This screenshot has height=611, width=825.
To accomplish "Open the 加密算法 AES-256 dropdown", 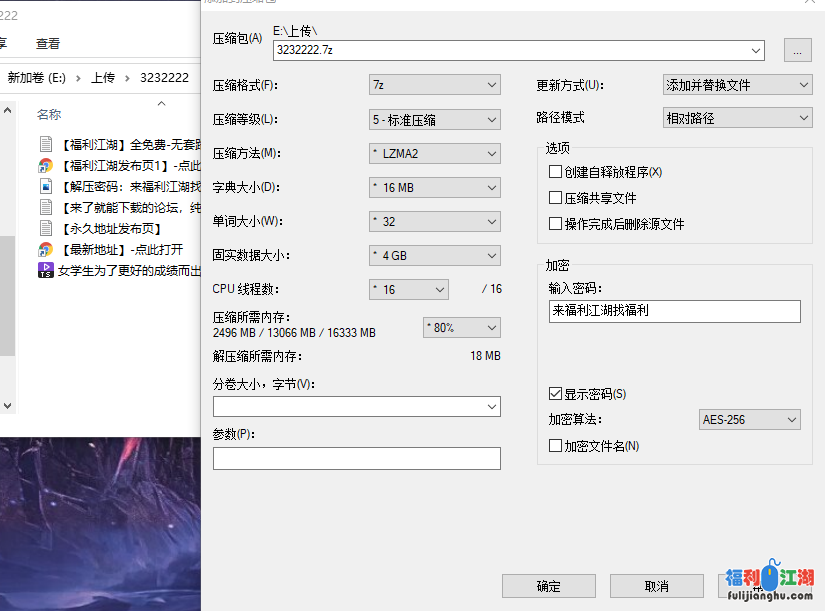I will [749, 420].
